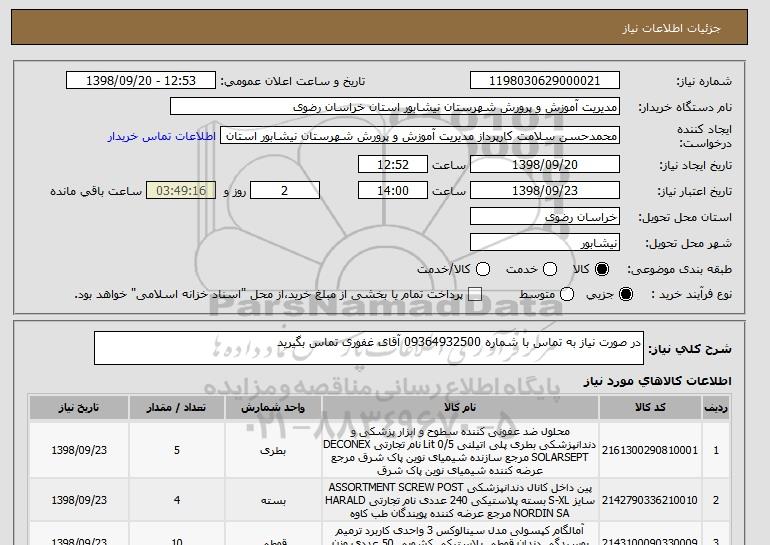The width and height of the screenshot is (770, 545).
Task: Click the ردیف column header
Action: [716, 408]
